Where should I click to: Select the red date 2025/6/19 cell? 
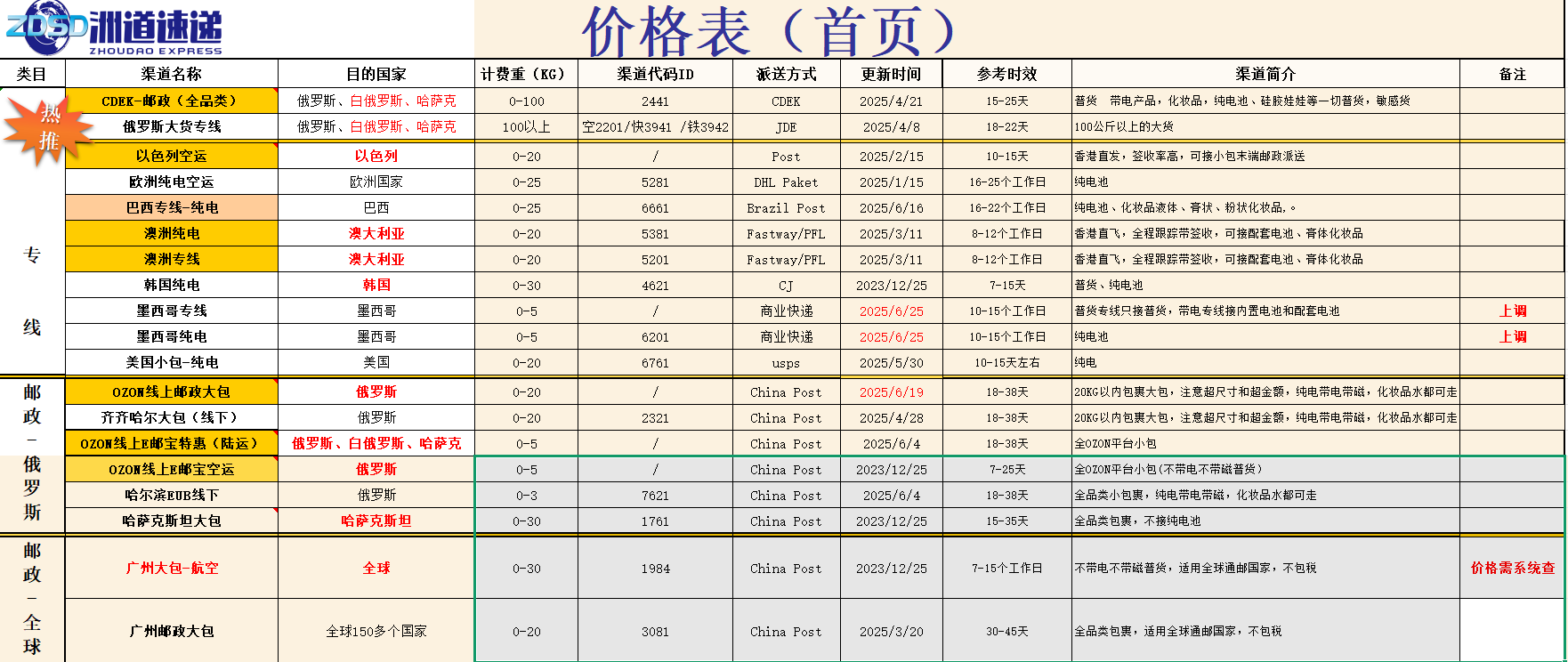891,392
